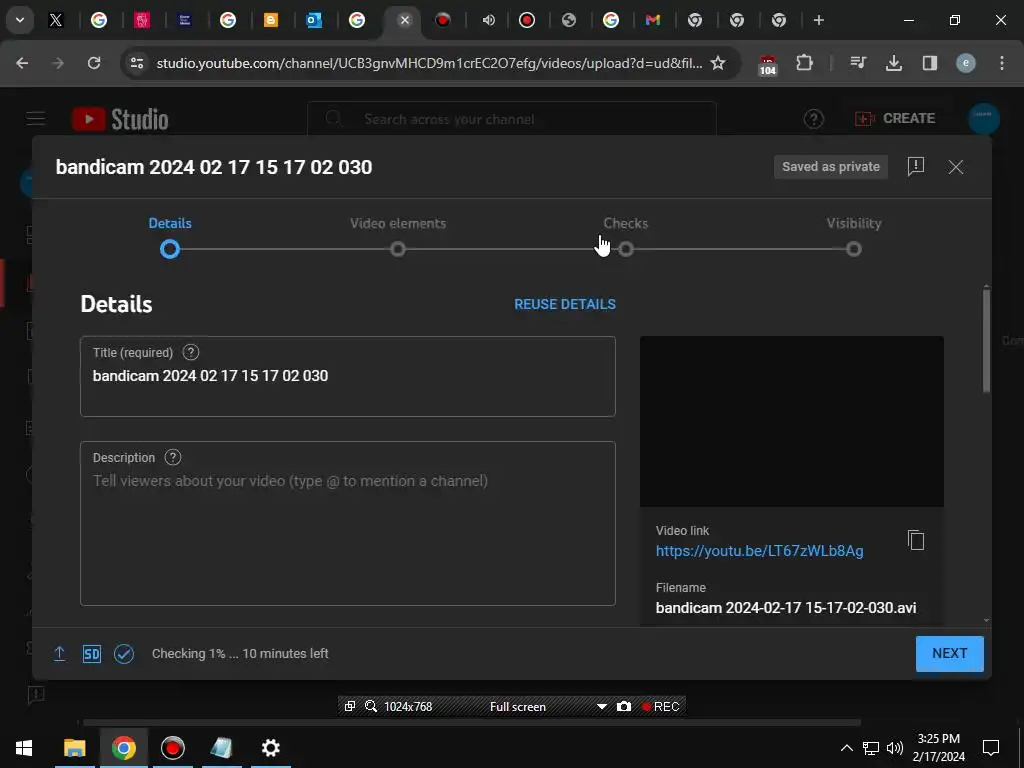Click the Bandicam window mode icon
Viewport: 1024px width, 768px height.
click(350, 706)
